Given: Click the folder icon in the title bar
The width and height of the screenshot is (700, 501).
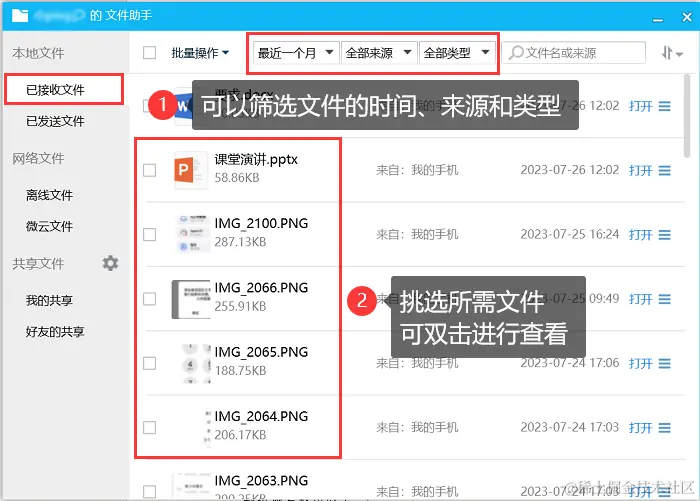Looking at the screenshot, I should [20, 16].
